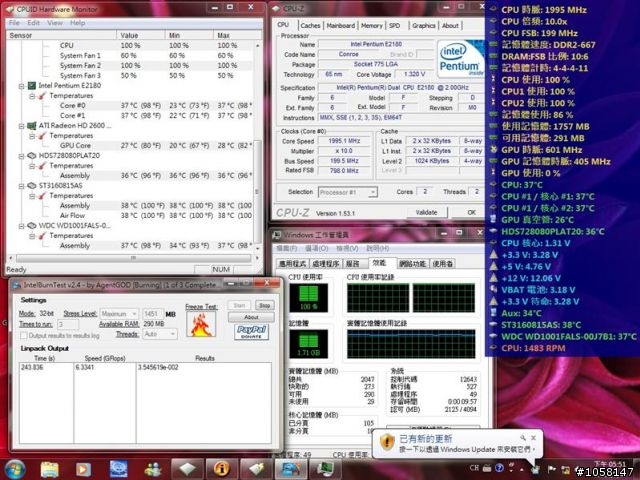Click the Action Center flag tray icon
The image size is (640, 480).
[551, 469]
